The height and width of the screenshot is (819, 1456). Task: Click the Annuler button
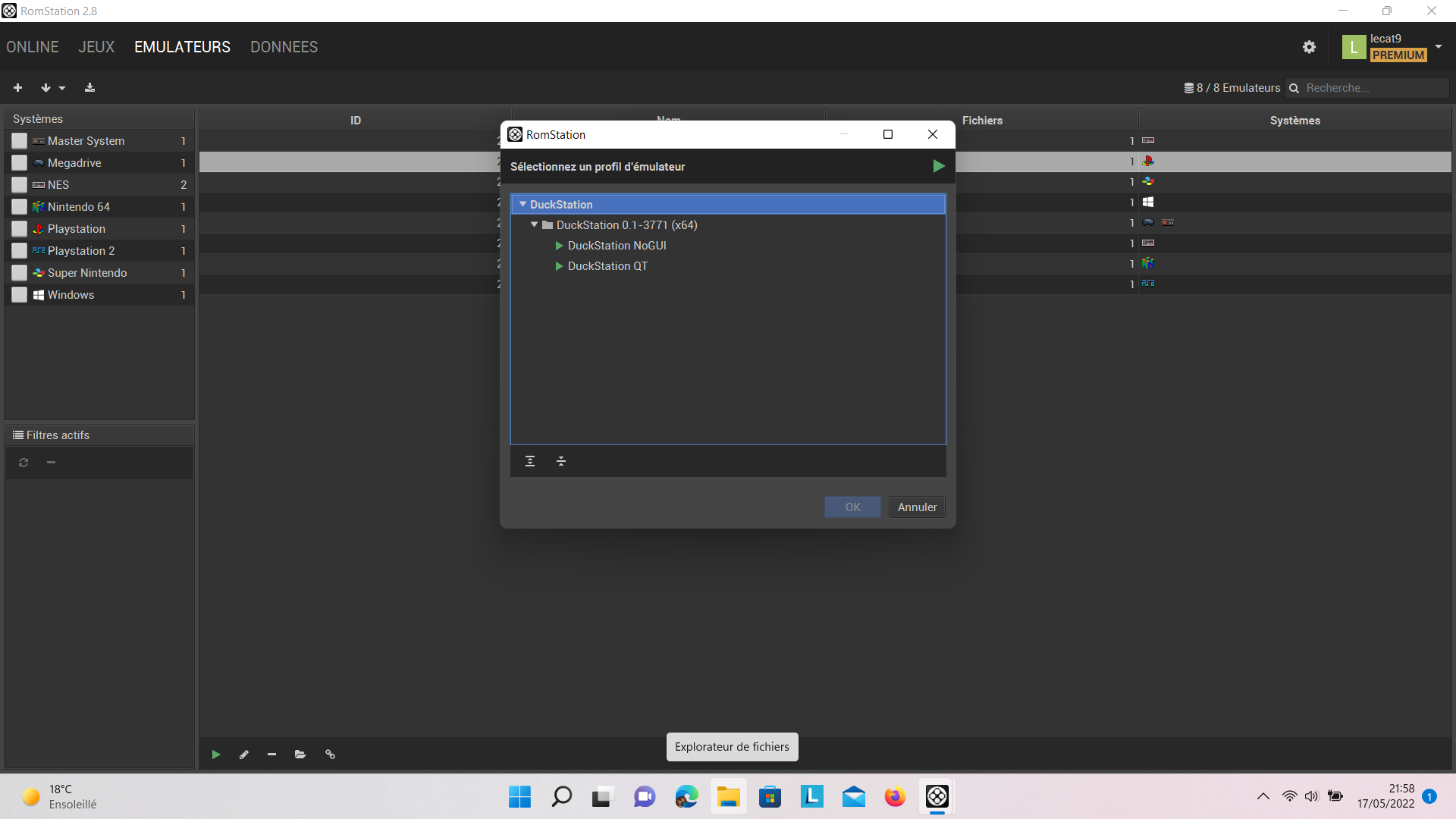[917, 507]
